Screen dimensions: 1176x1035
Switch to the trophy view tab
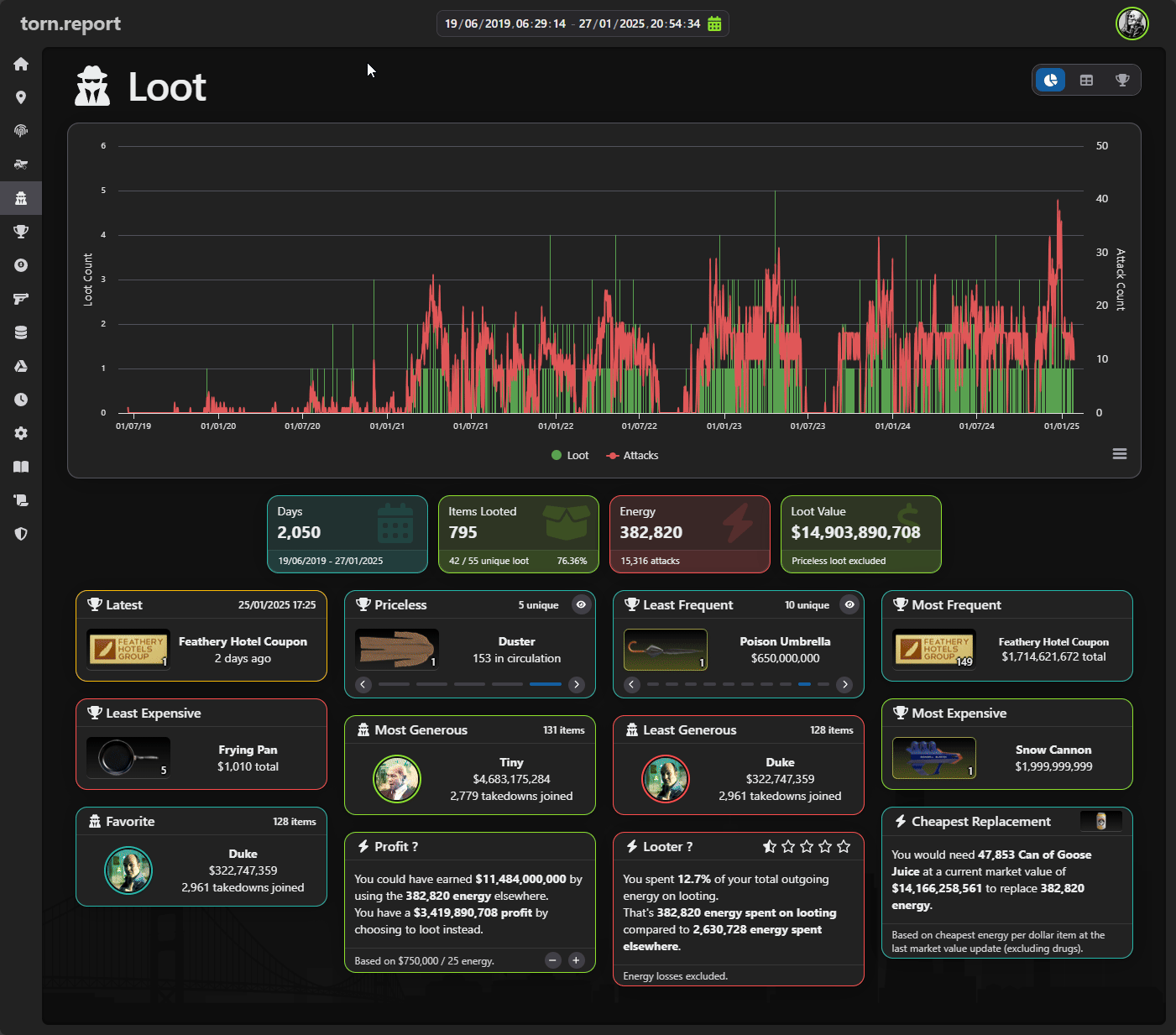coord(1122,81)
